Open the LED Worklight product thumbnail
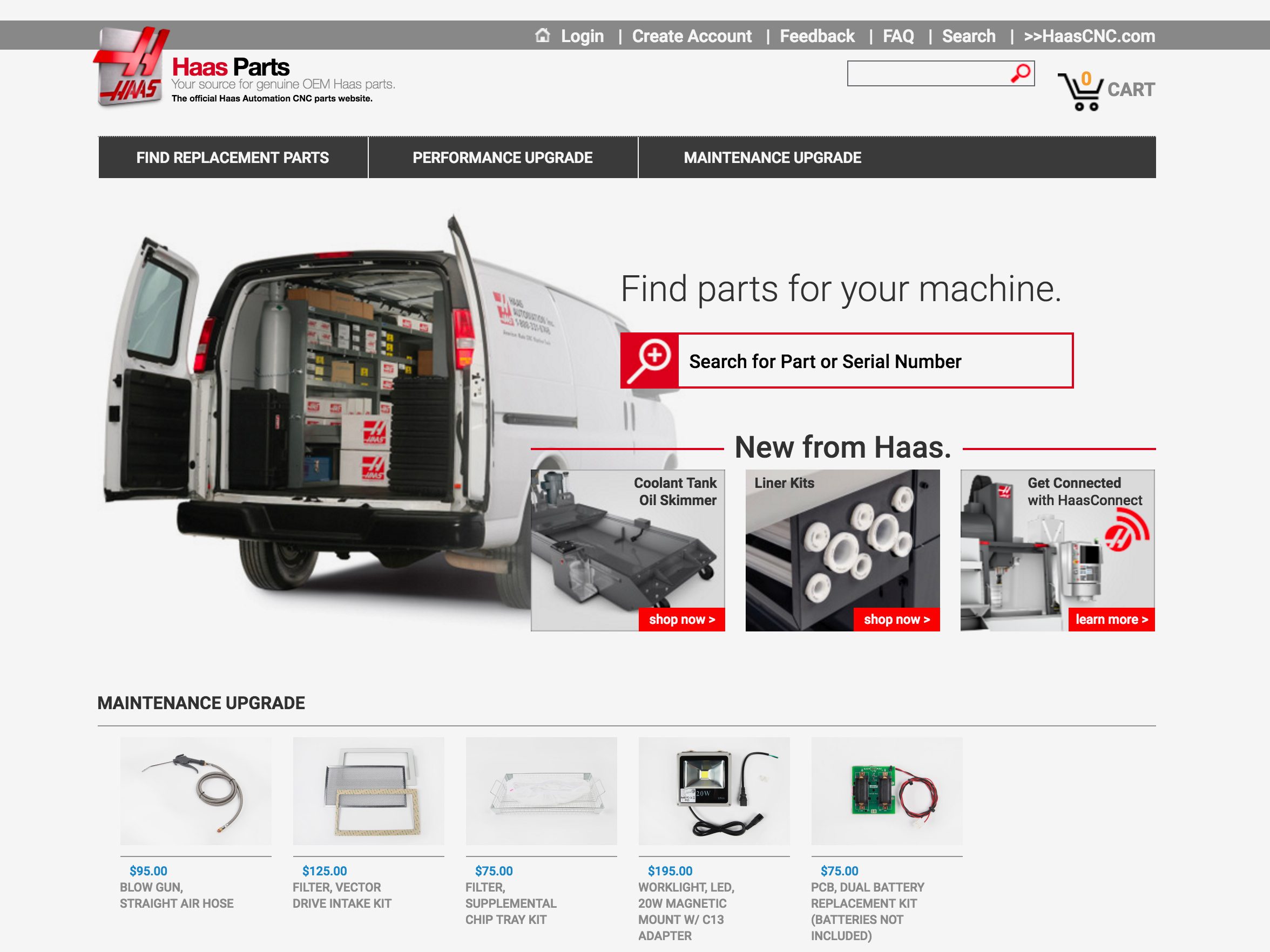 (x=714, y=791)
